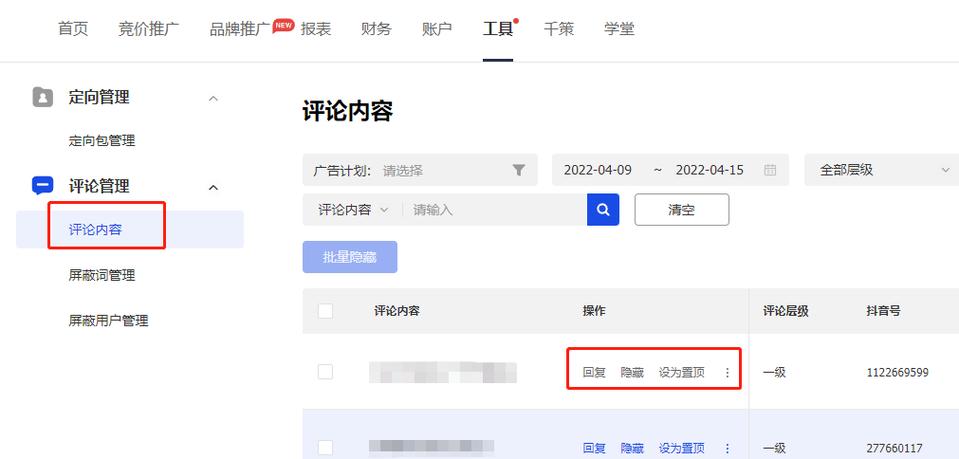Open the 账户 tab
The image size is (959, 459).
(437, 29)
